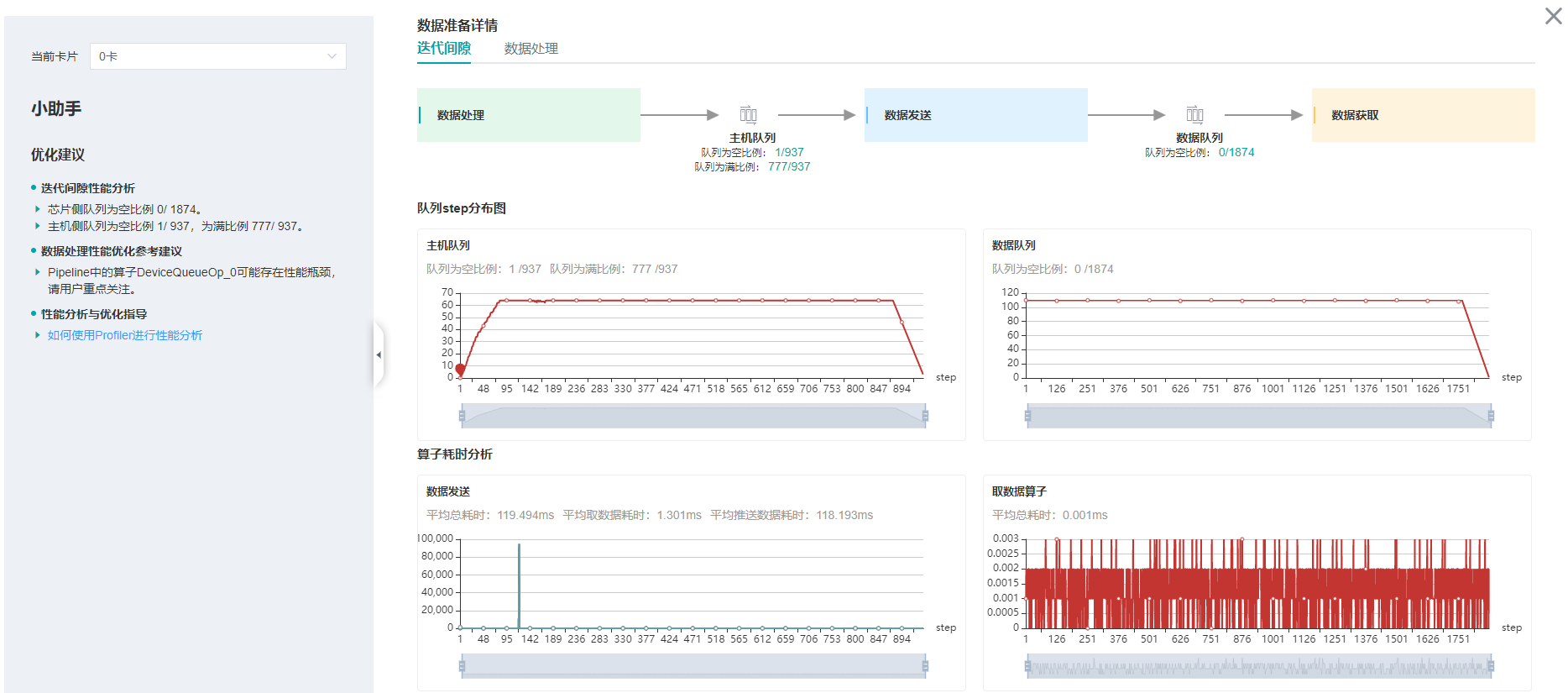Grab left zoom handle of 主机队列 chart

(x=462, y=416)
